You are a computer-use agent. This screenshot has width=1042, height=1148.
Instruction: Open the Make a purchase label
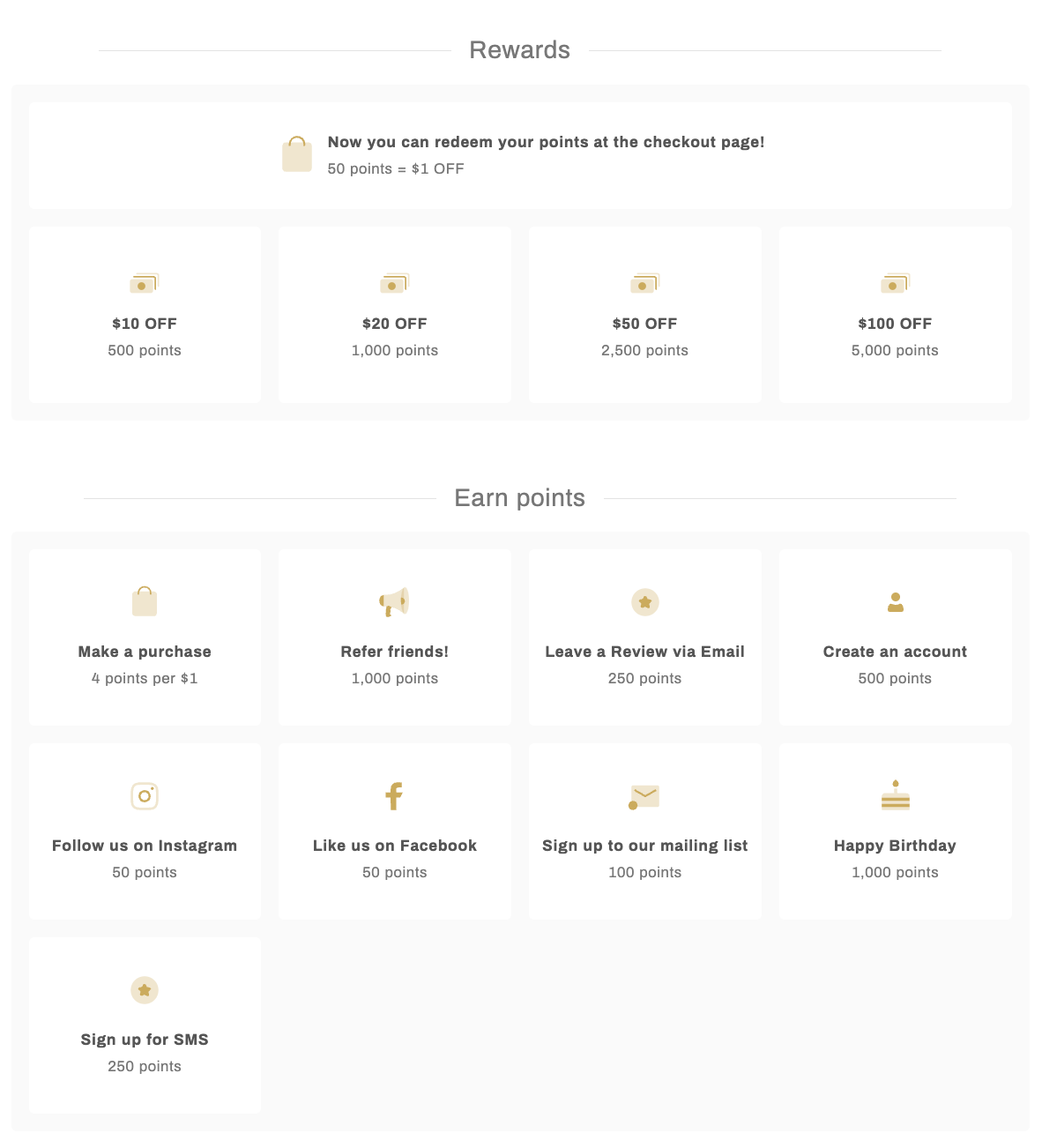[145, 652]
